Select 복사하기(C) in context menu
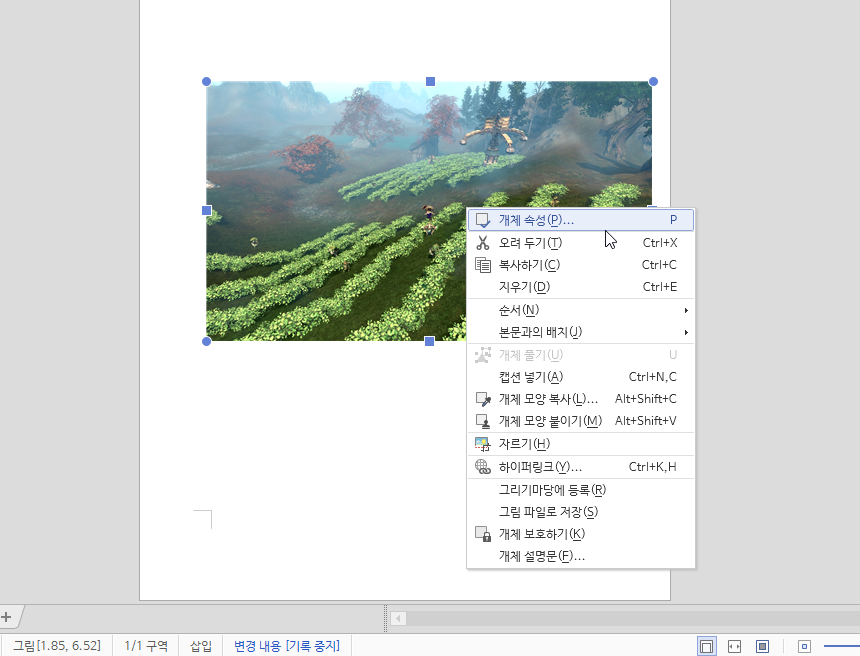Screen dimensions: 860x656 pyautogui.click(x=581, y=265)
